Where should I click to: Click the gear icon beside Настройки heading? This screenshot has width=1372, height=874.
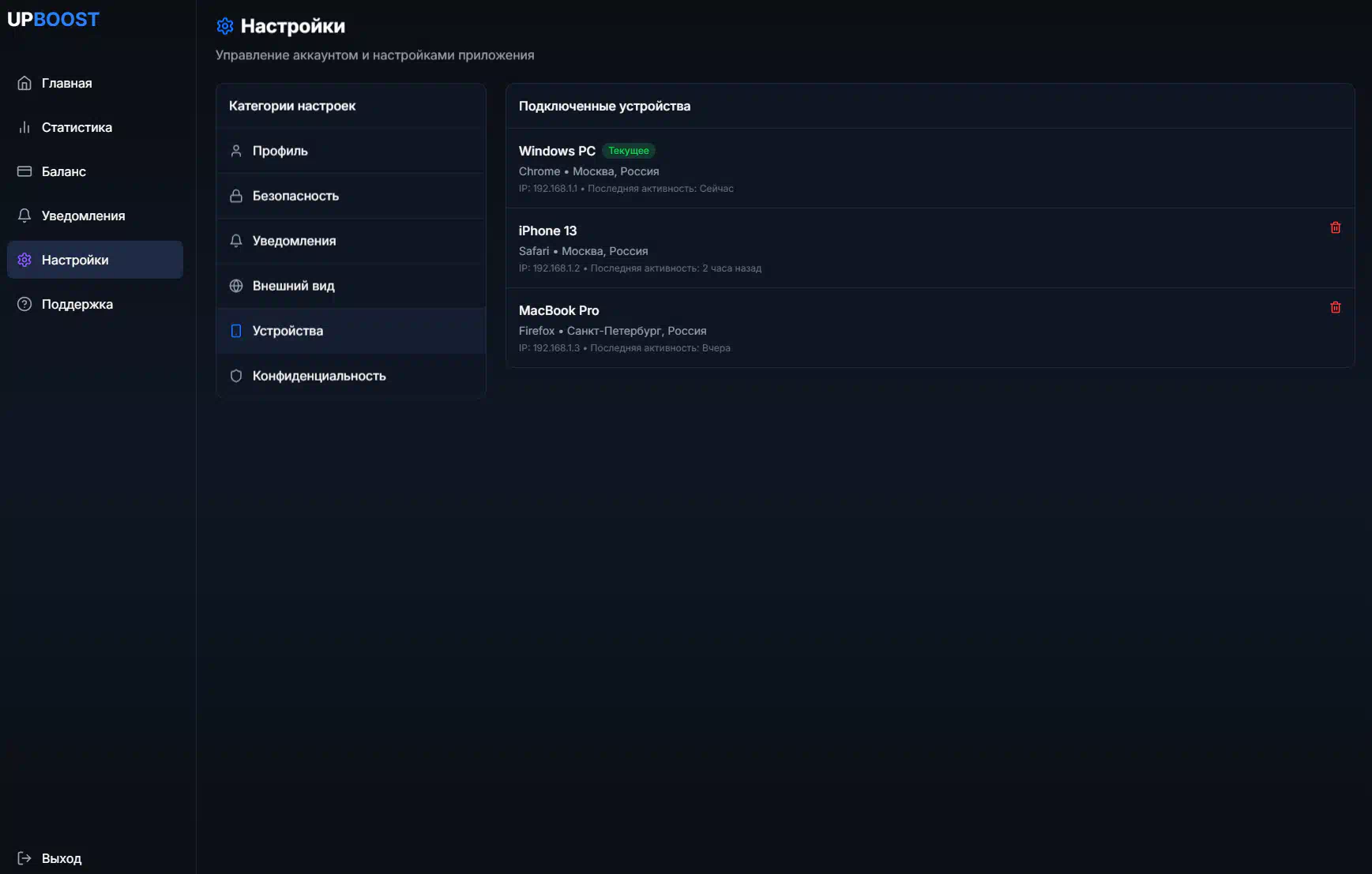pyautogui.click(x=225, y=26)
